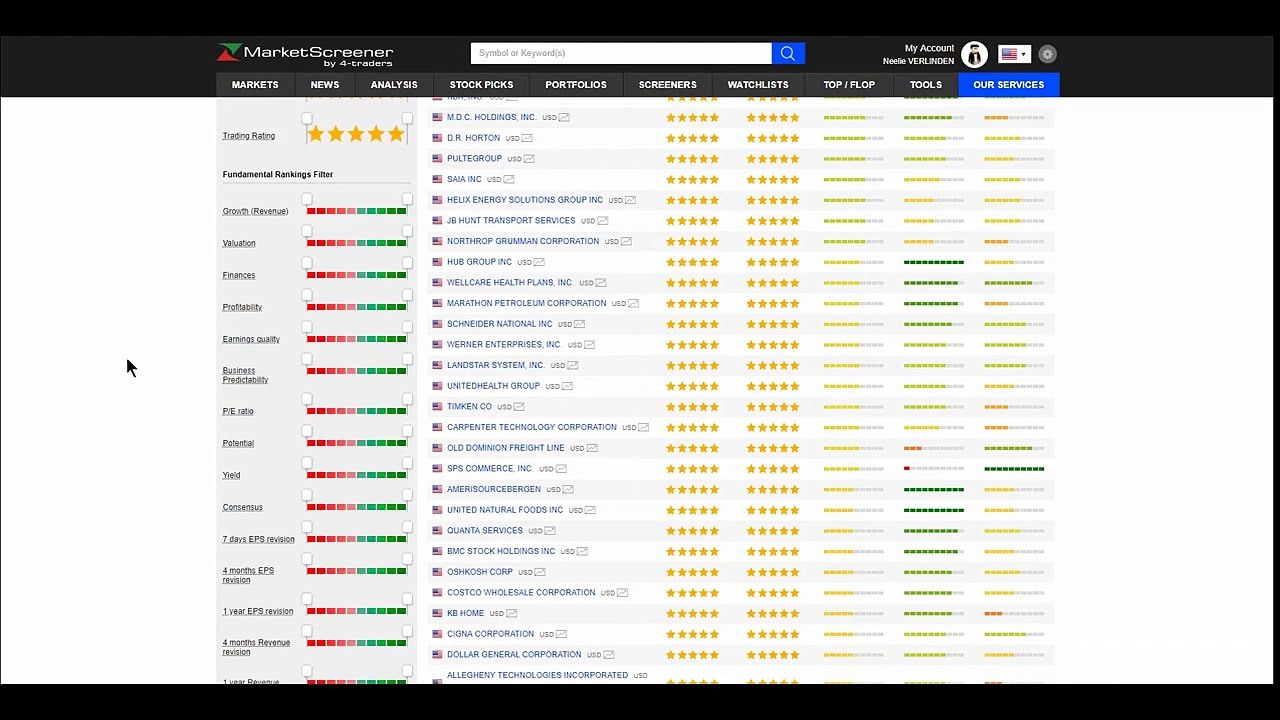The image size is (1280, 720).
Task: Open chart icon for Marathon Petroleum Corporation
Action: click(x=633, y=304)
